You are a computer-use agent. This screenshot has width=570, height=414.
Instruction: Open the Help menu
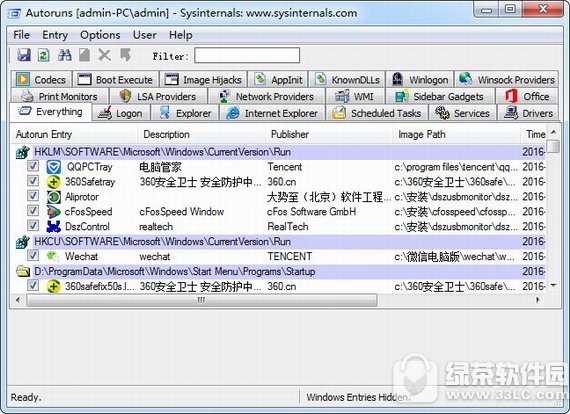181,35
